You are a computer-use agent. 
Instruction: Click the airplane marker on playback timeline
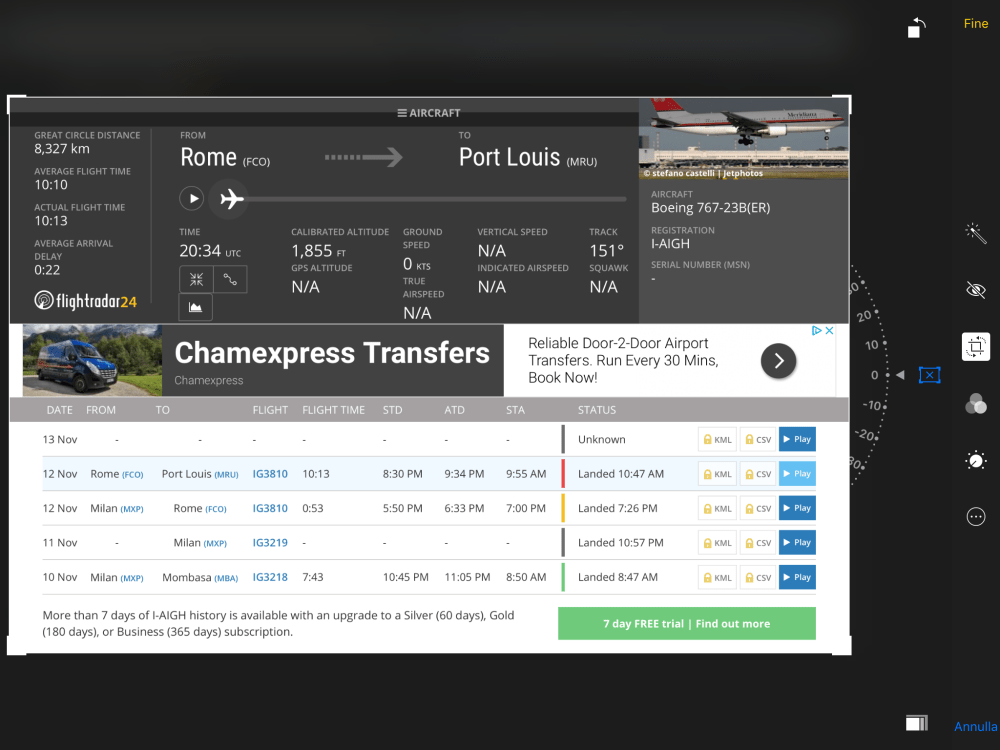[231, 199]
